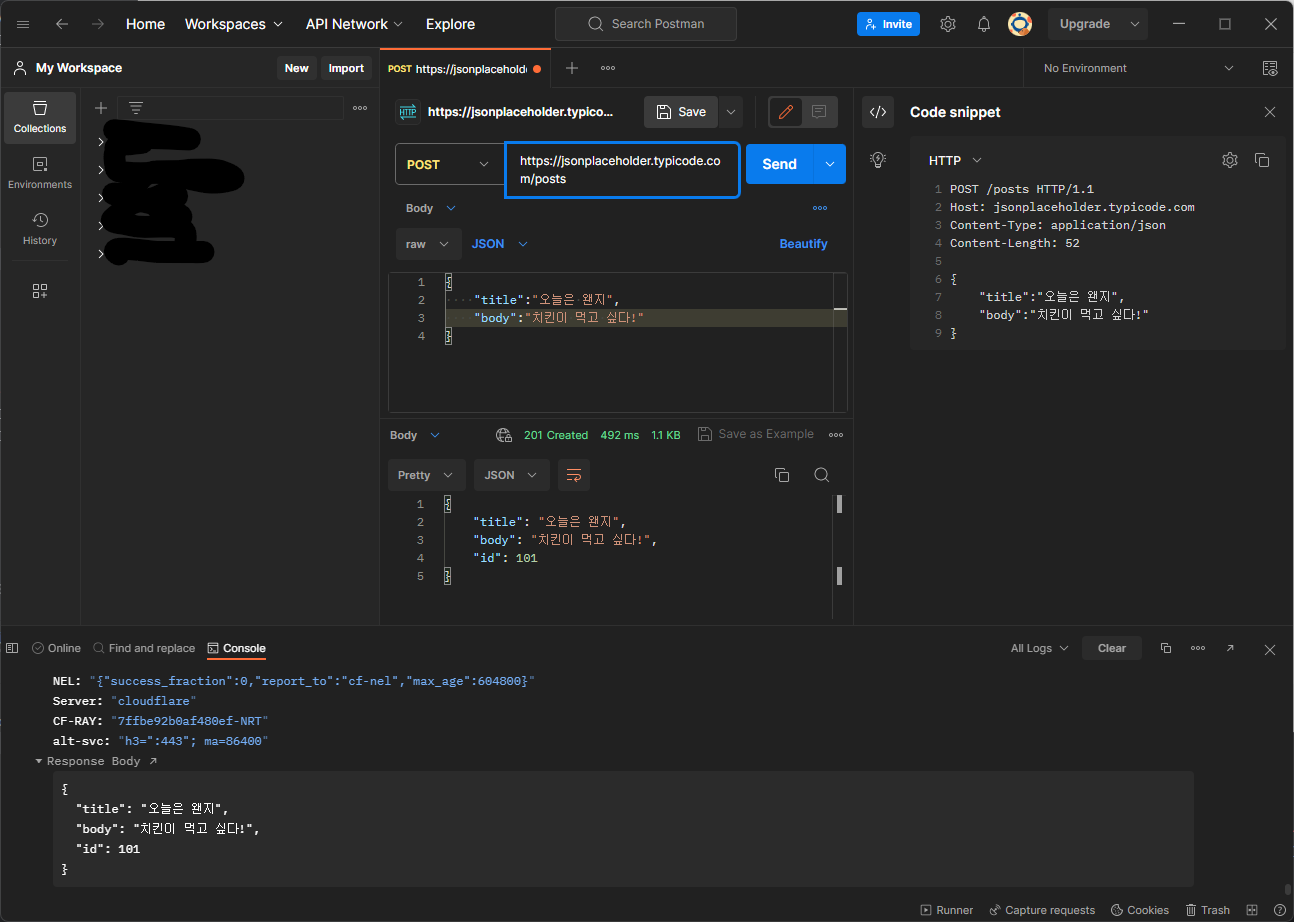Open History in sidebar

tap(40, 229)
